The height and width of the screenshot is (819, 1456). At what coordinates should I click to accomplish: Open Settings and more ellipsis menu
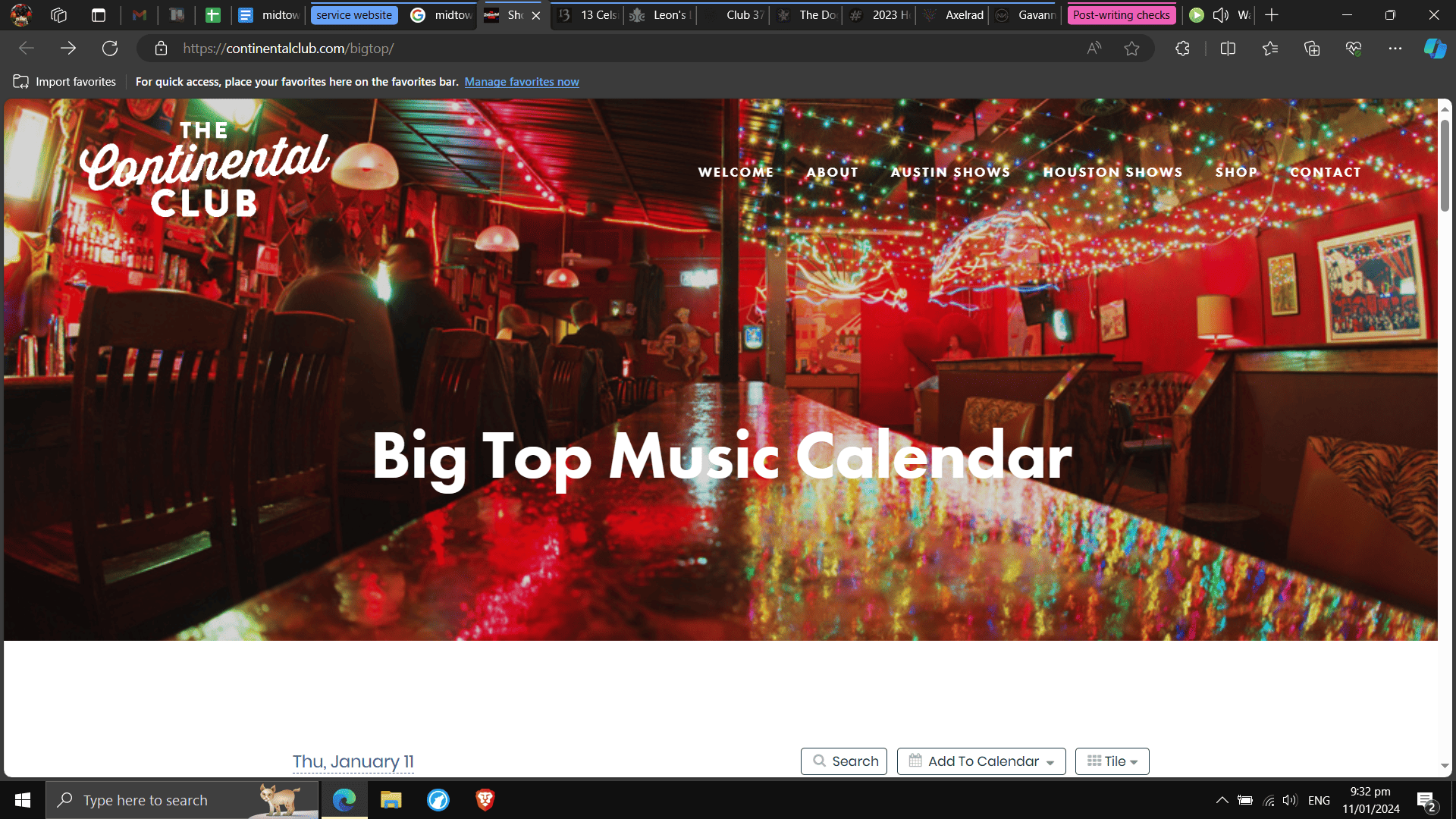tap(1395, 49)
